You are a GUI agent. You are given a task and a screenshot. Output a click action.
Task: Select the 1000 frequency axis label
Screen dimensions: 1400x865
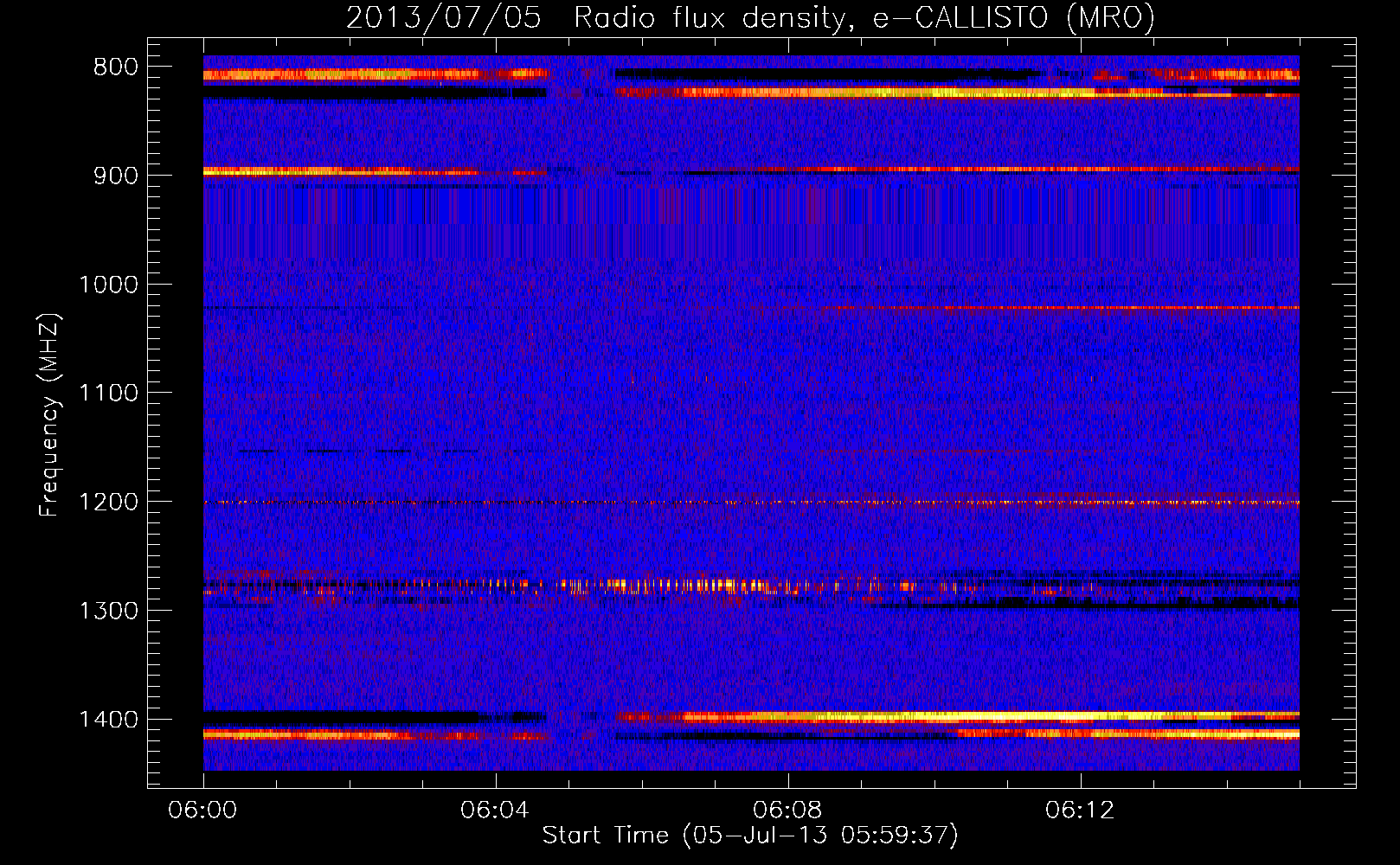[x=108, y=285]
